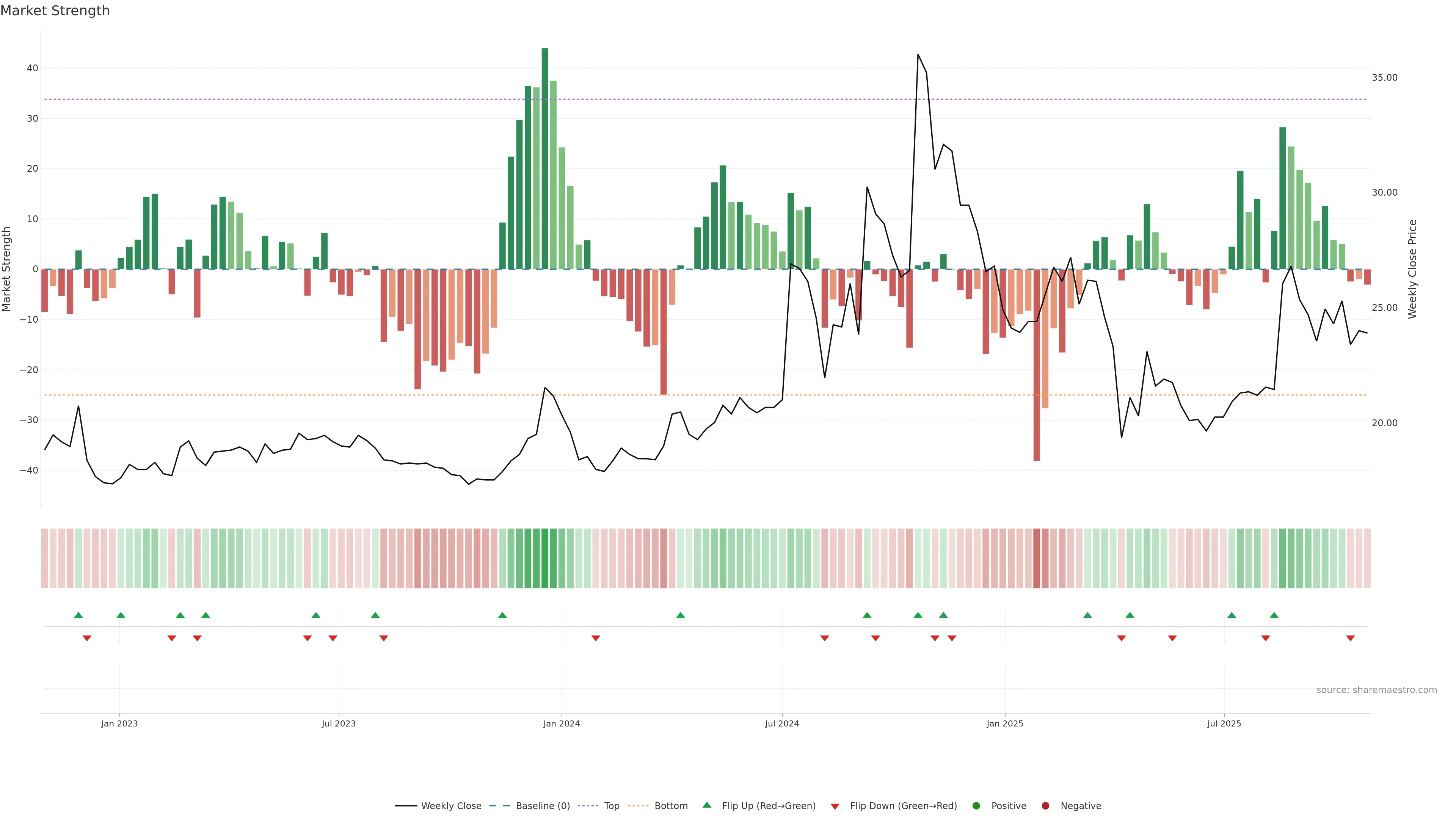Click the Bottom legend line
The height and width of the screenshot is (819, 1456).
(x=638, y=806)
